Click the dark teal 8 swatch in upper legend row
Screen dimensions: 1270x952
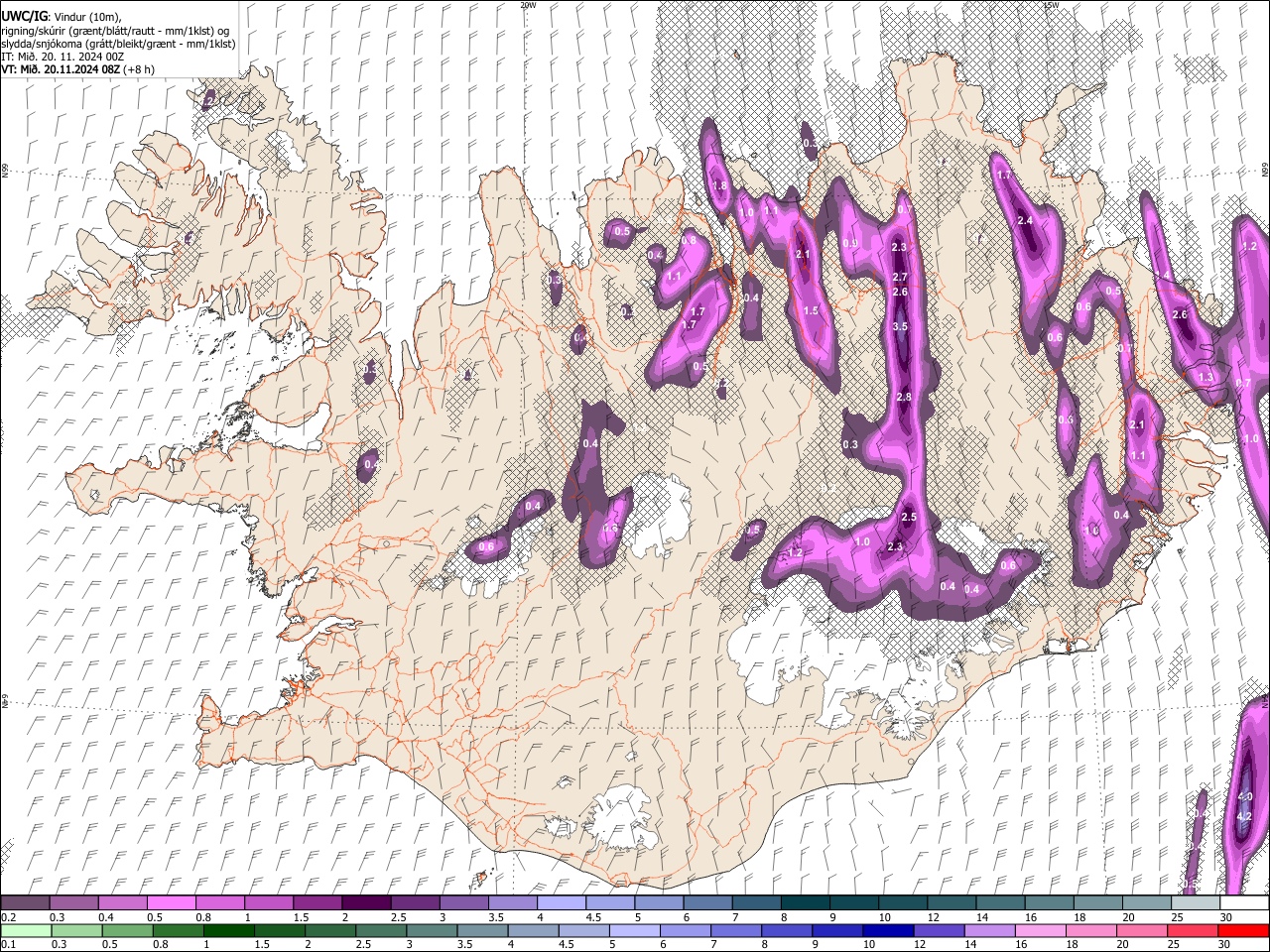coord(804,902)
